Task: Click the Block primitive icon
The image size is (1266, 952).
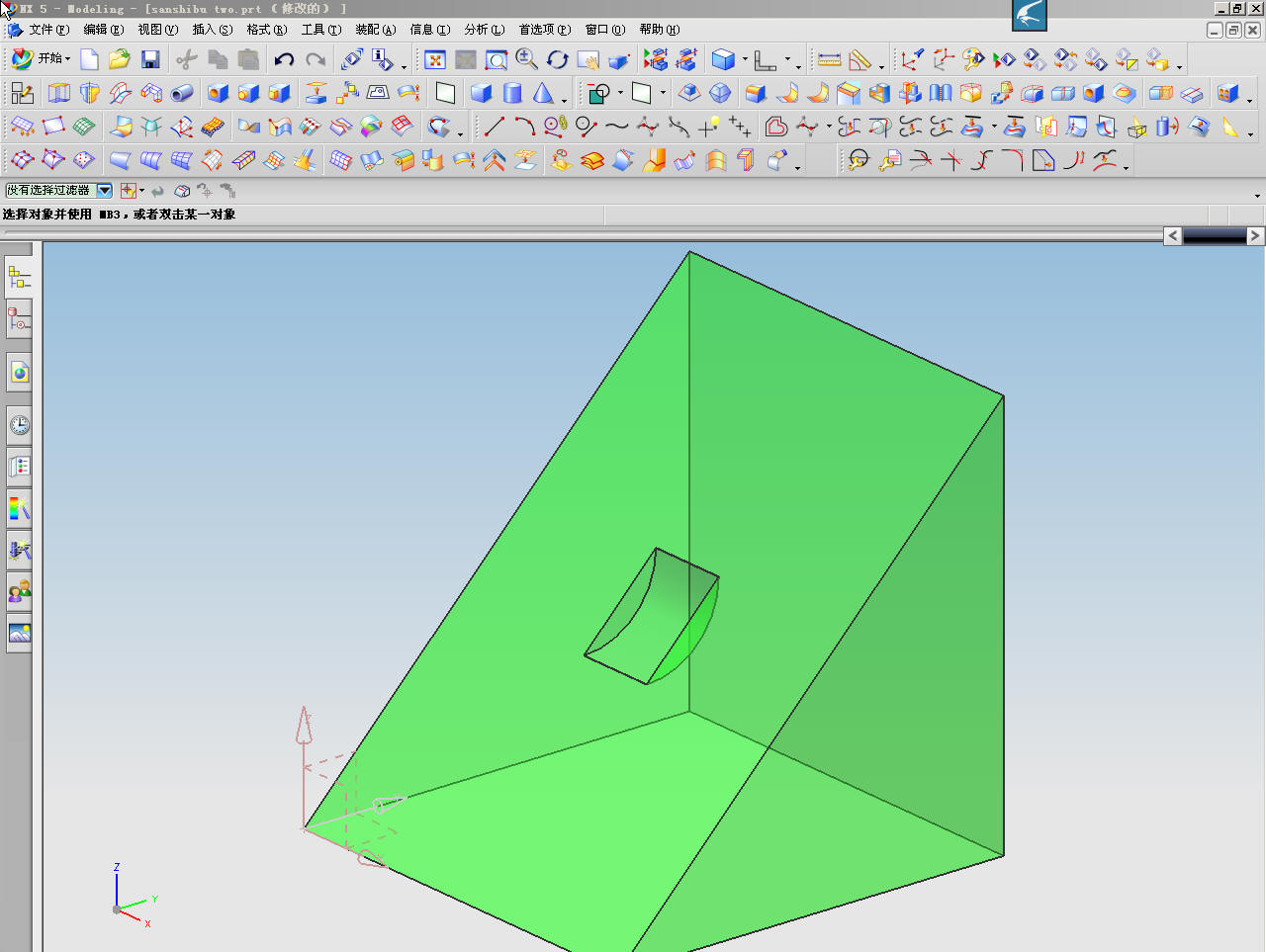Action: pyautogui.click(x=482, y=93)
